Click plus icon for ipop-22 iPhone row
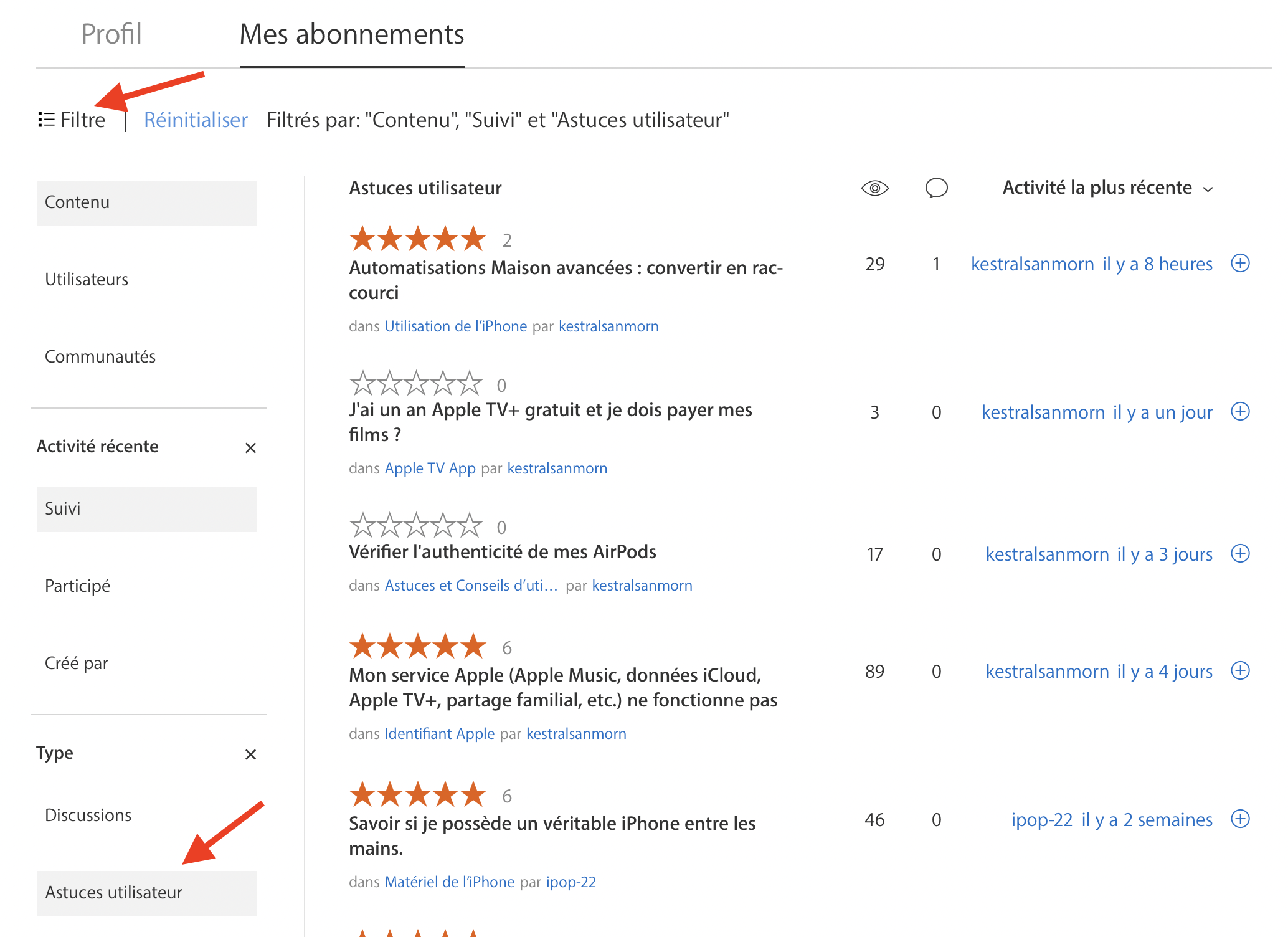1288x937 pixels. [x=1240, y=819]
